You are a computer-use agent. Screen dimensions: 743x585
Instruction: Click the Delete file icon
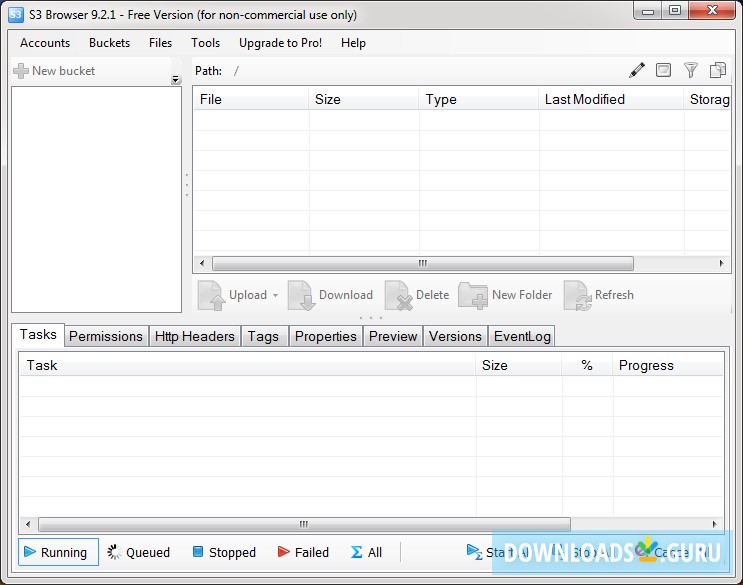pyautogui.click(x=399, y=296)
